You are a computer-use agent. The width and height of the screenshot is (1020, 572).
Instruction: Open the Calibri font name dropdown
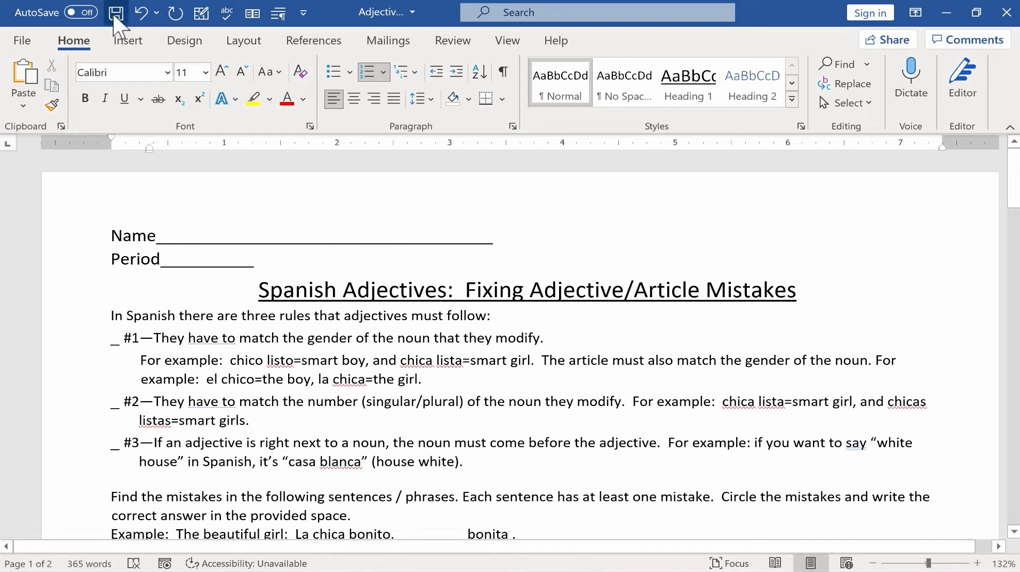pos(167,73)
